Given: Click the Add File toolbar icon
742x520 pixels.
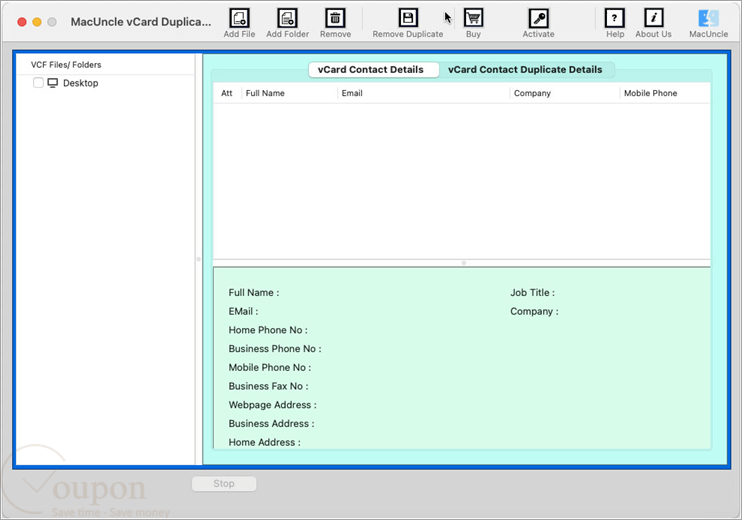Looking at the screenshot, I should 239,18.
